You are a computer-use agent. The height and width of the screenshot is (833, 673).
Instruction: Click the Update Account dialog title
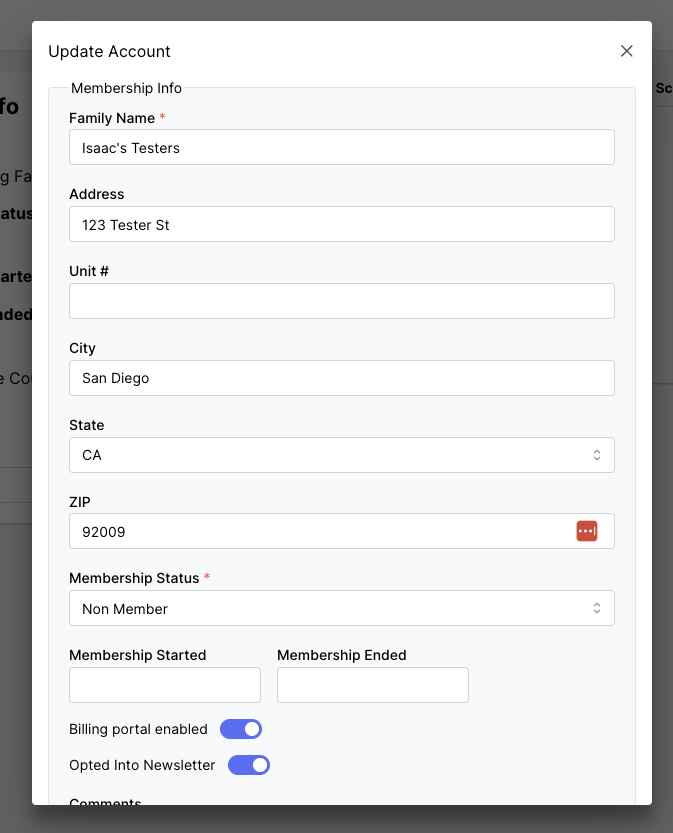coord(110,51)
